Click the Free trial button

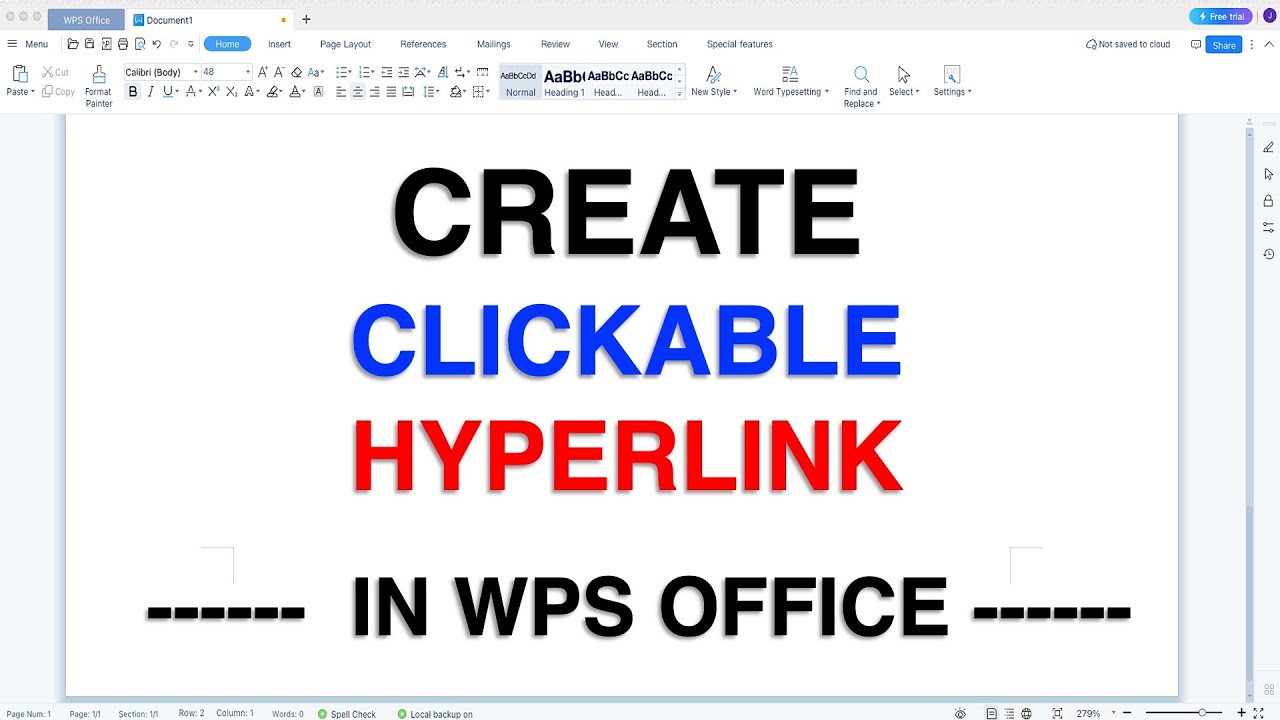(x=1220, y=17)
